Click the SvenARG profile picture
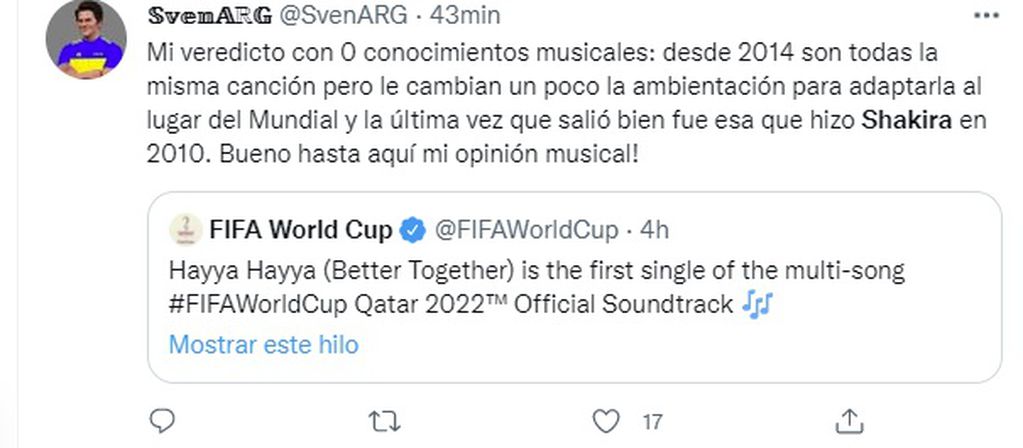The image size is (1023, 448). 87,40
